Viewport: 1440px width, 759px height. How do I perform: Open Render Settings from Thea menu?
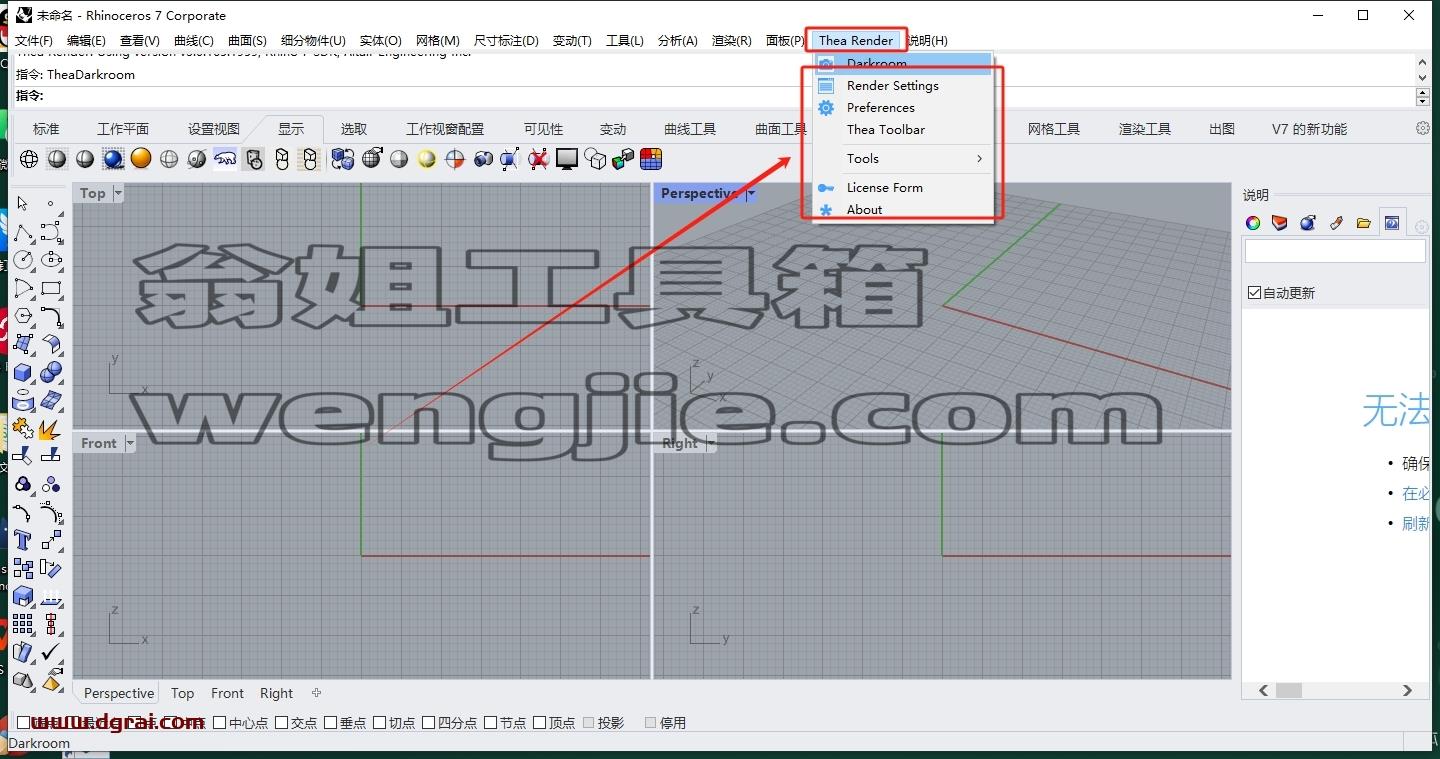tap(902, 86)
